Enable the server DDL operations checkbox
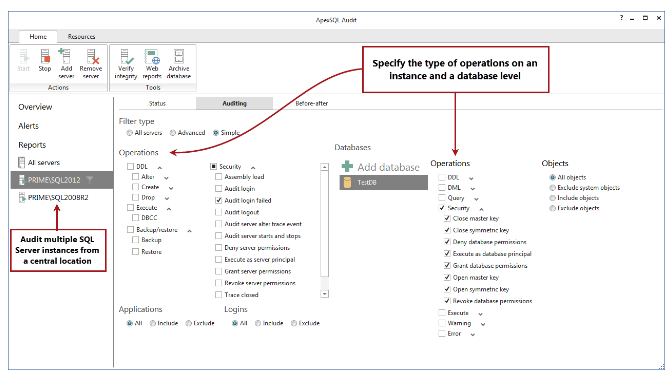The height and width of the screenshot is (376, 670). (x=131, y=167)
